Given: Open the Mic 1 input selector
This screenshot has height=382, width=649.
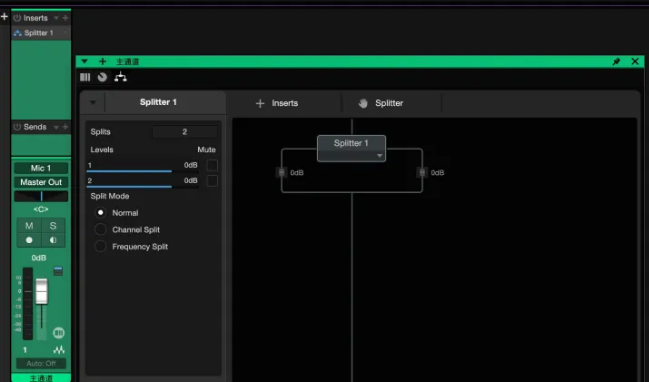Looking at the screenshot, I should [41, 168].
